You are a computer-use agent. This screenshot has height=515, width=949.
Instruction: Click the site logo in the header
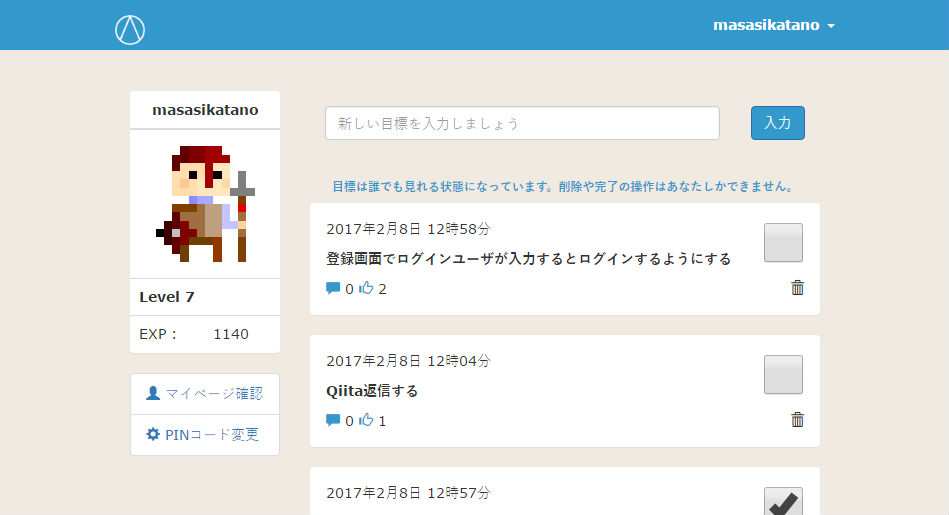[130, 30]
